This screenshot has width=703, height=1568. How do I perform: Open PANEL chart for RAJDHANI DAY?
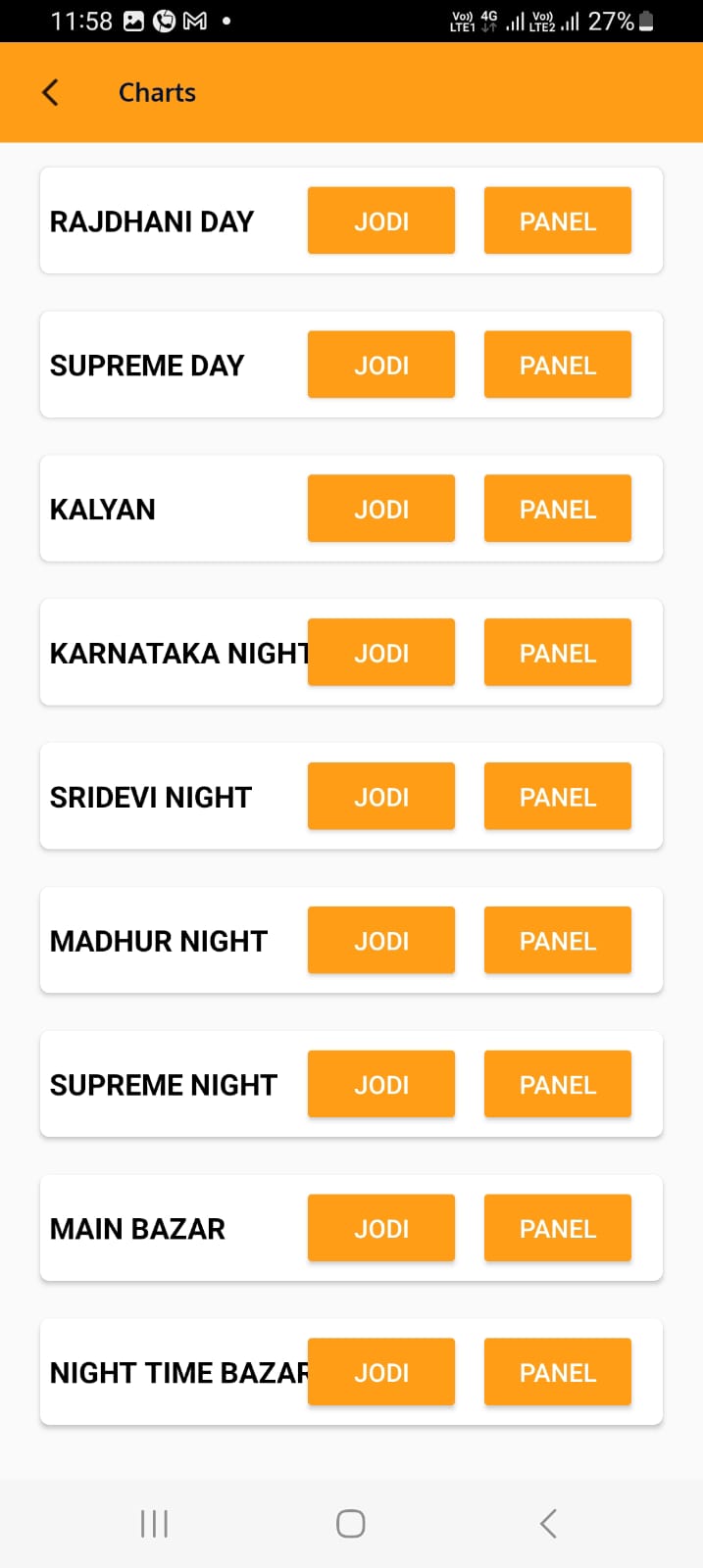558,220
